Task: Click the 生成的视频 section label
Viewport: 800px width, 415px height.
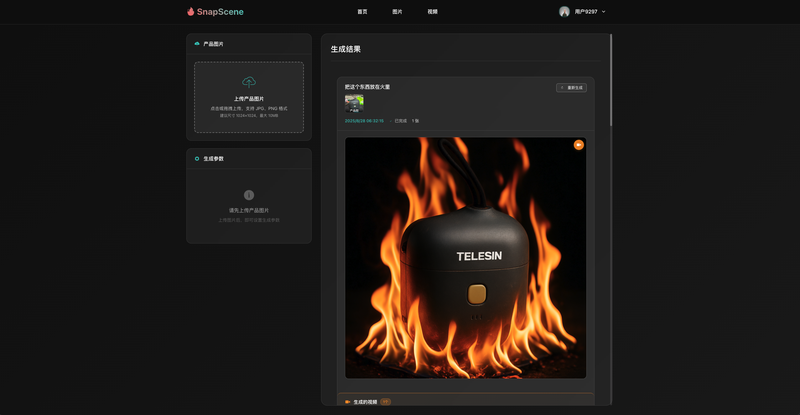Action: (365, 402)
